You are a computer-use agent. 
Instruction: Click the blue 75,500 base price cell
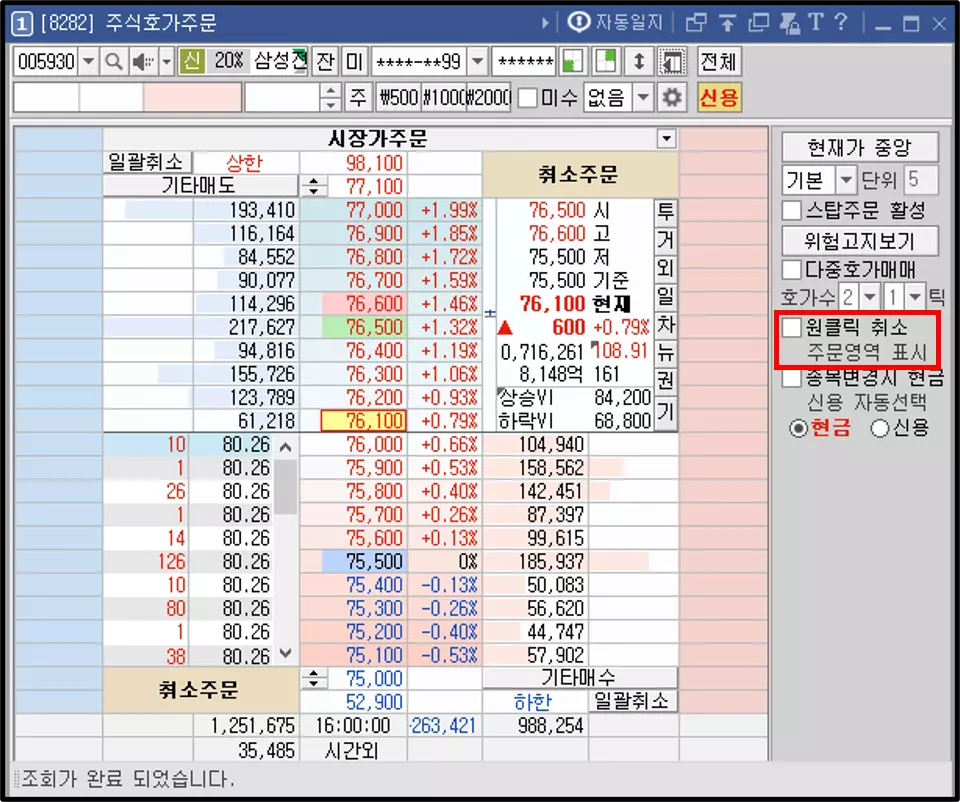(363, 561)
